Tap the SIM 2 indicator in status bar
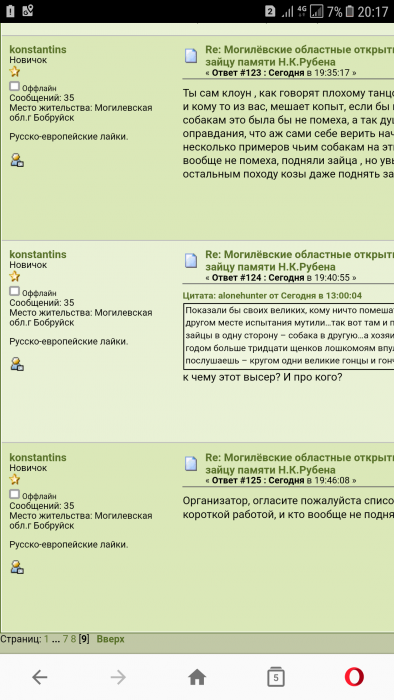Image resolution: width=394 pixels, height=700 pixels. point(270,12)
